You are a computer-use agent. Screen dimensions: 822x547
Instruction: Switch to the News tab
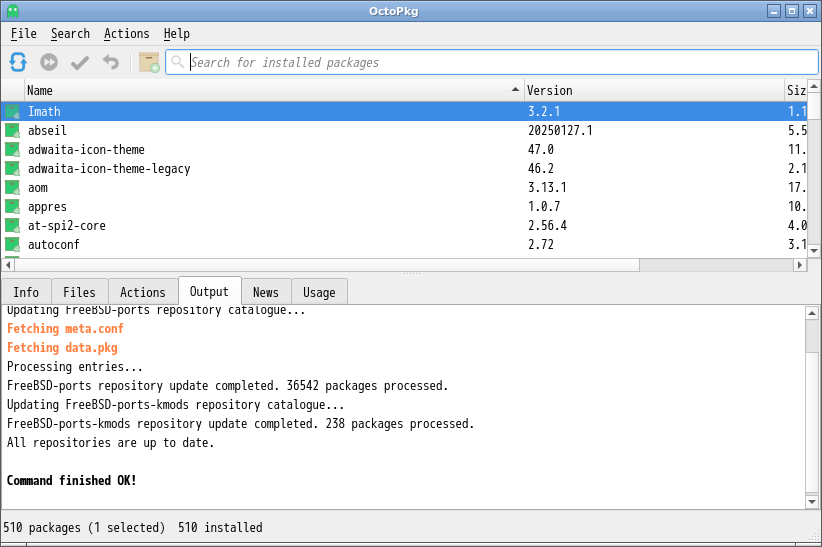tap(266, 292)
